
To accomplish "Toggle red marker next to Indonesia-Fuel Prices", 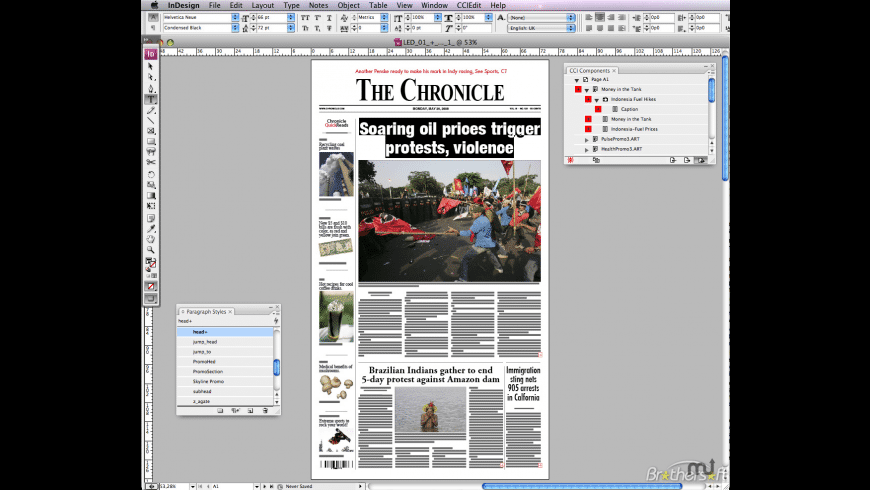I will click(588, 129).
